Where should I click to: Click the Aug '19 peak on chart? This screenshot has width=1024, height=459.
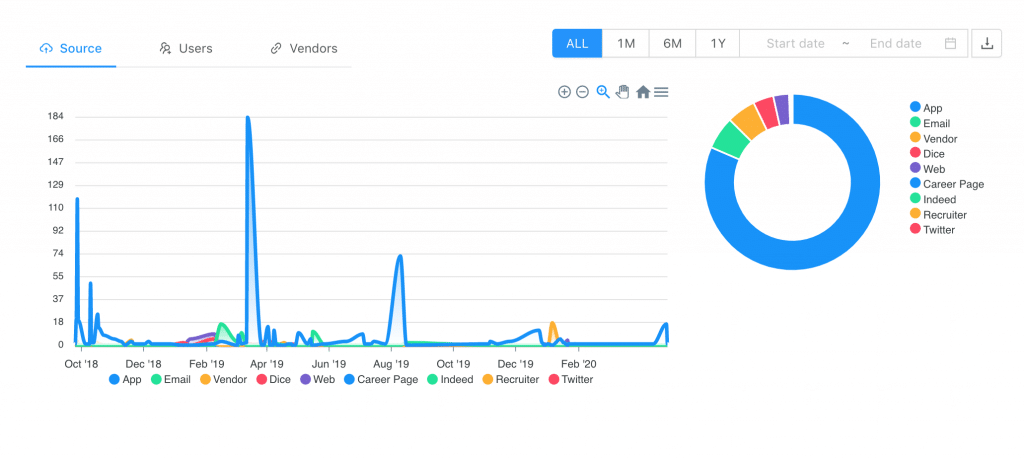(x=400, y=256)
